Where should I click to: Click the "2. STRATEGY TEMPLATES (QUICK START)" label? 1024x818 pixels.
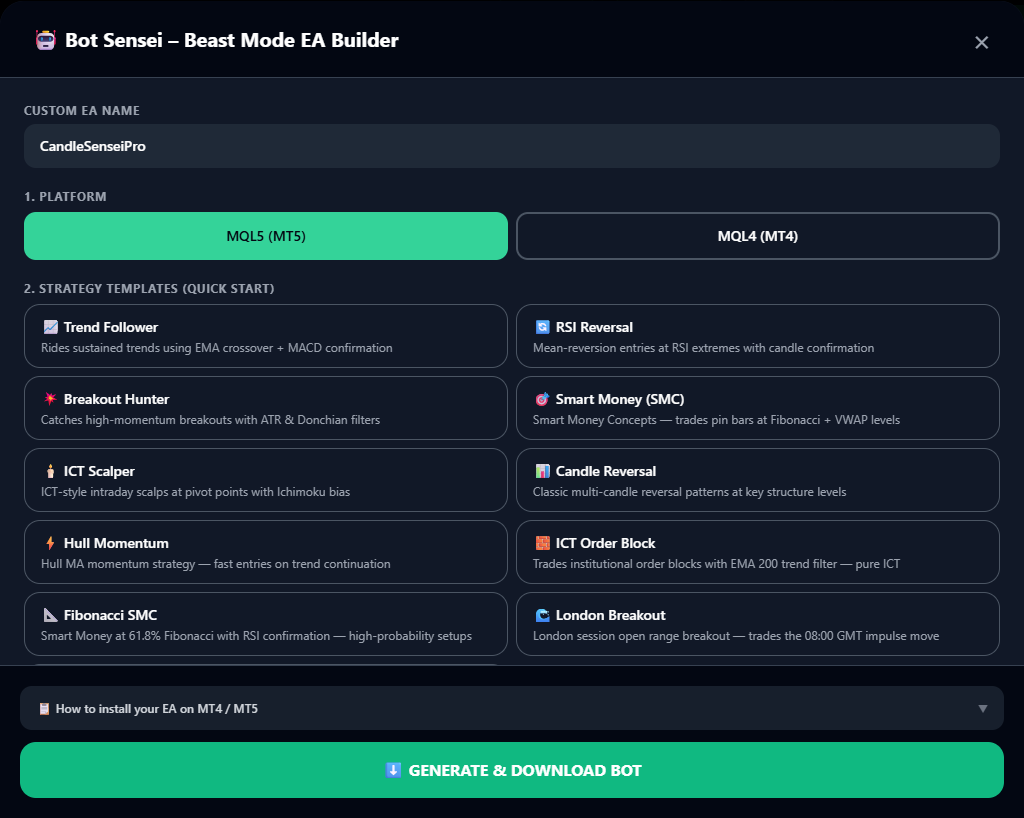coord(149,289)
